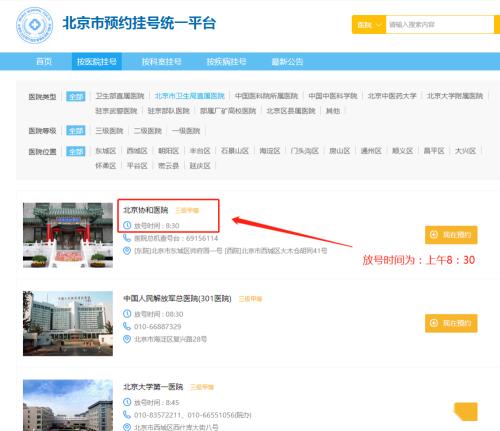Filter hospital type by 其他
The image size is (500, 431).
tap(333, 111)
